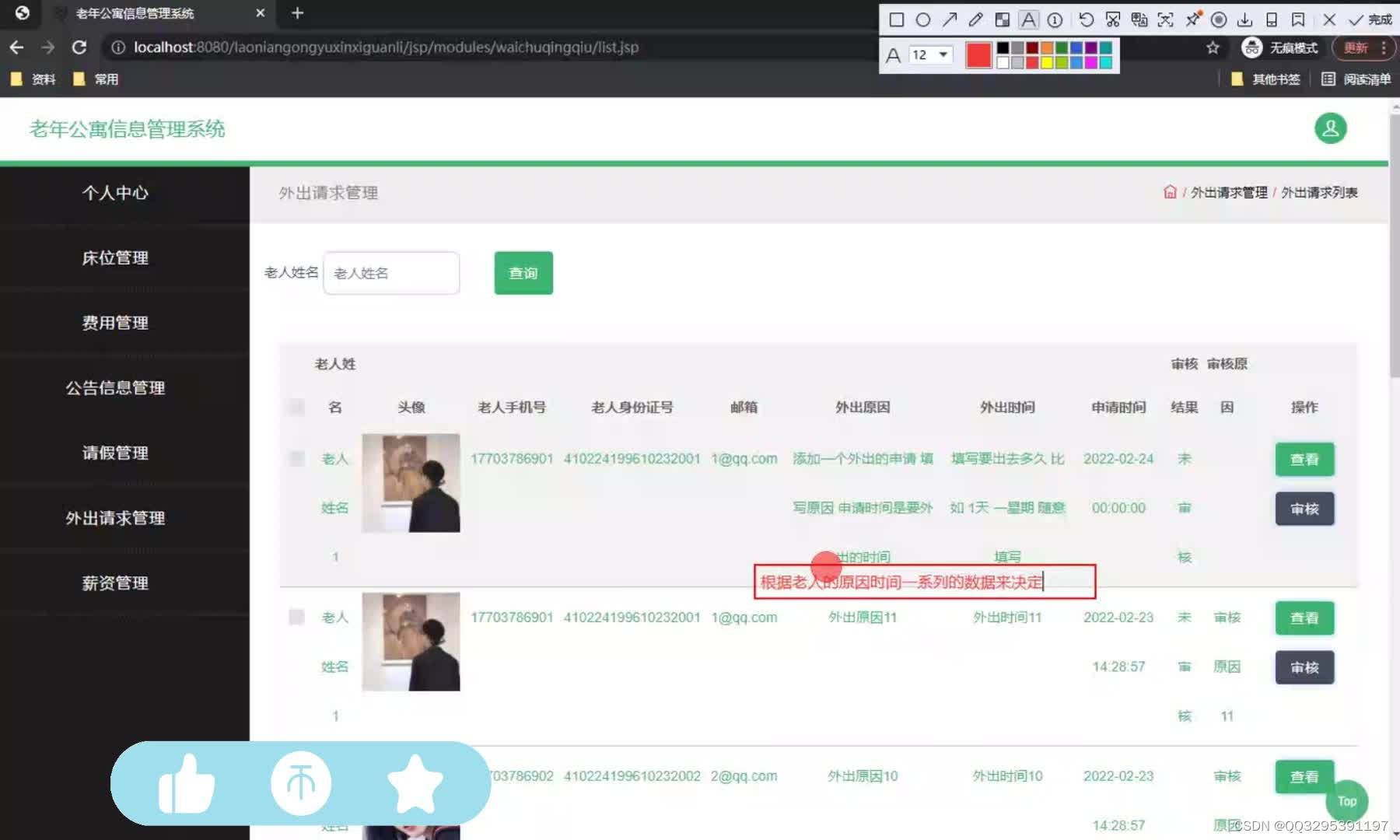Click the scissors capture icon
1400x840 pixels.
point(1113,19)
